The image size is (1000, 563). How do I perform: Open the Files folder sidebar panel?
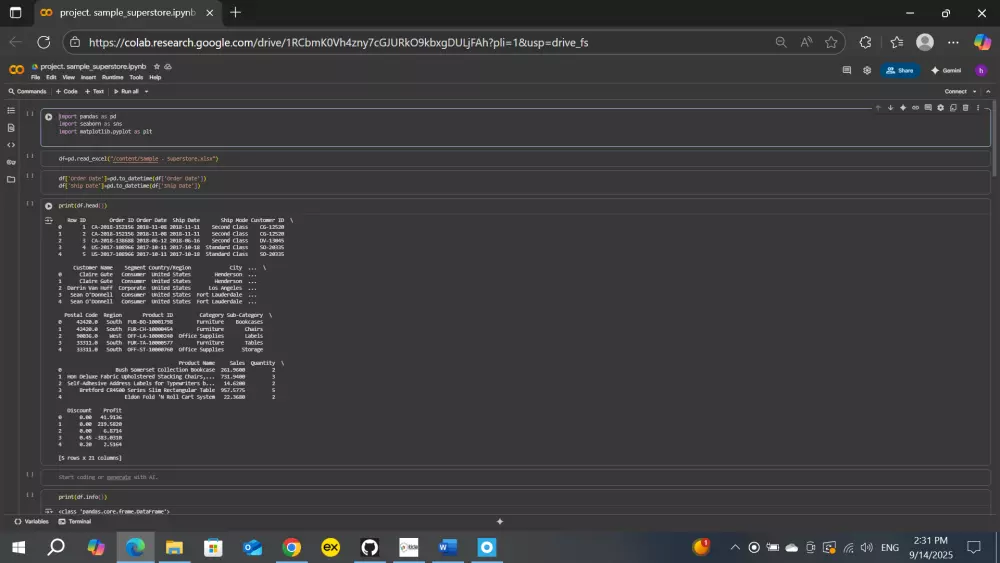[x=11, y=179]
